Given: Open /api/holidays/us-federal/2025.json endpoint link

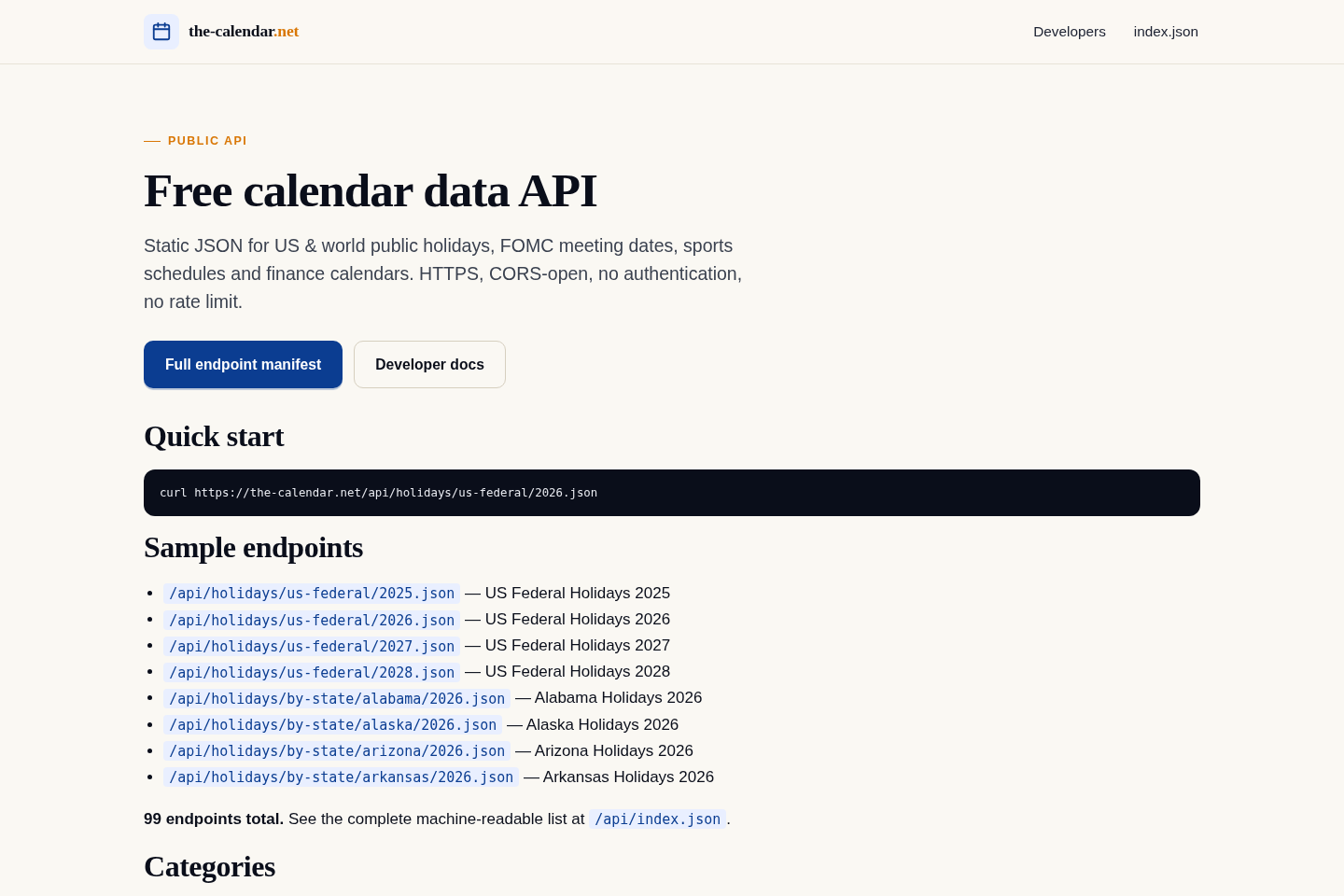Looking at the screenshot, I should (x=312, y=594).
